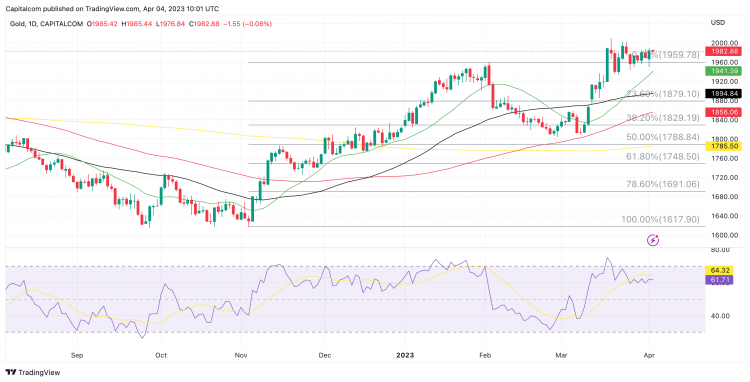The height and width of the screenshot is (382, 750).
Task: Click the −1.55 (−0.08%) change value
Action: click(247, 23)
